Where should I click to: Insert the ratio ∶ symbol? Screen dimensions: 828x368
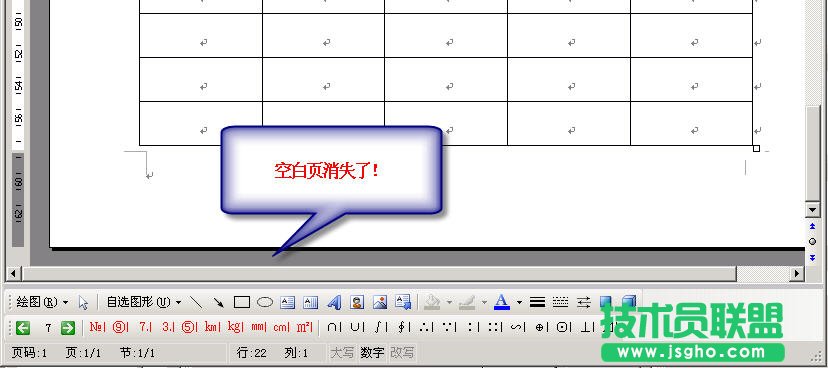tap(472, 327)
